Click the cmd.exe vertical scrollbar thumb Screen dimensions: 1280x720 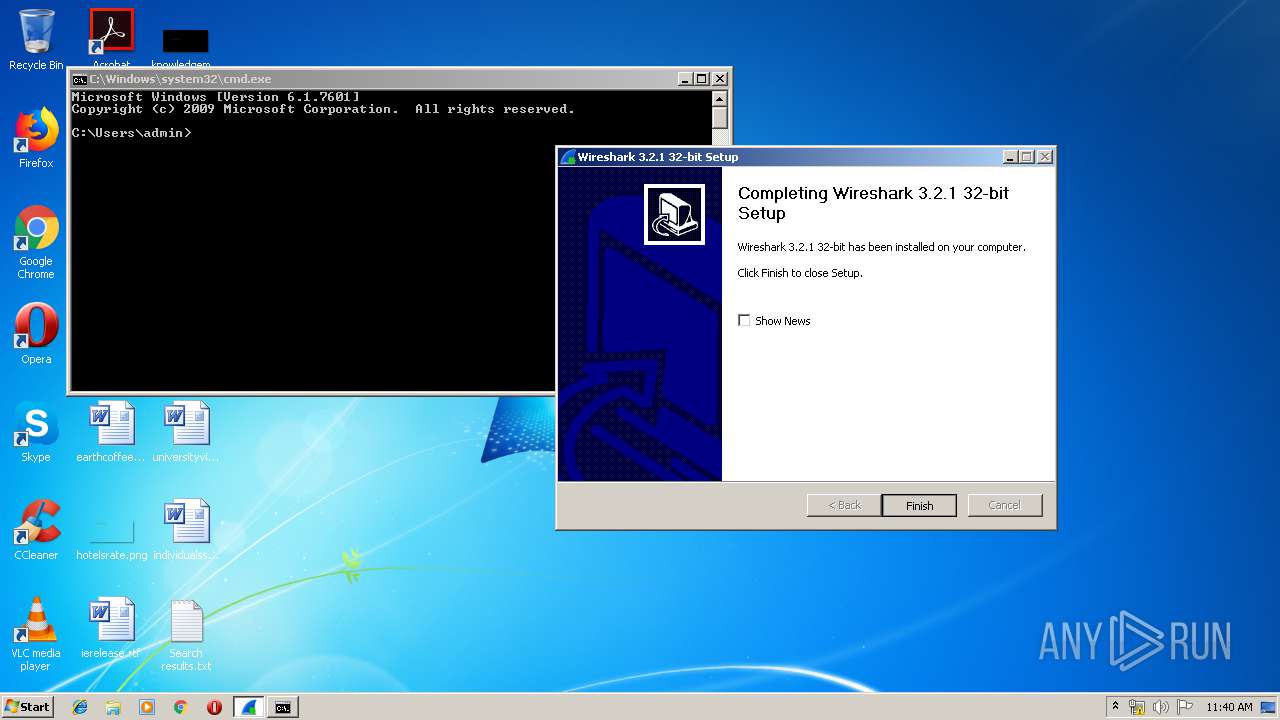719,118
